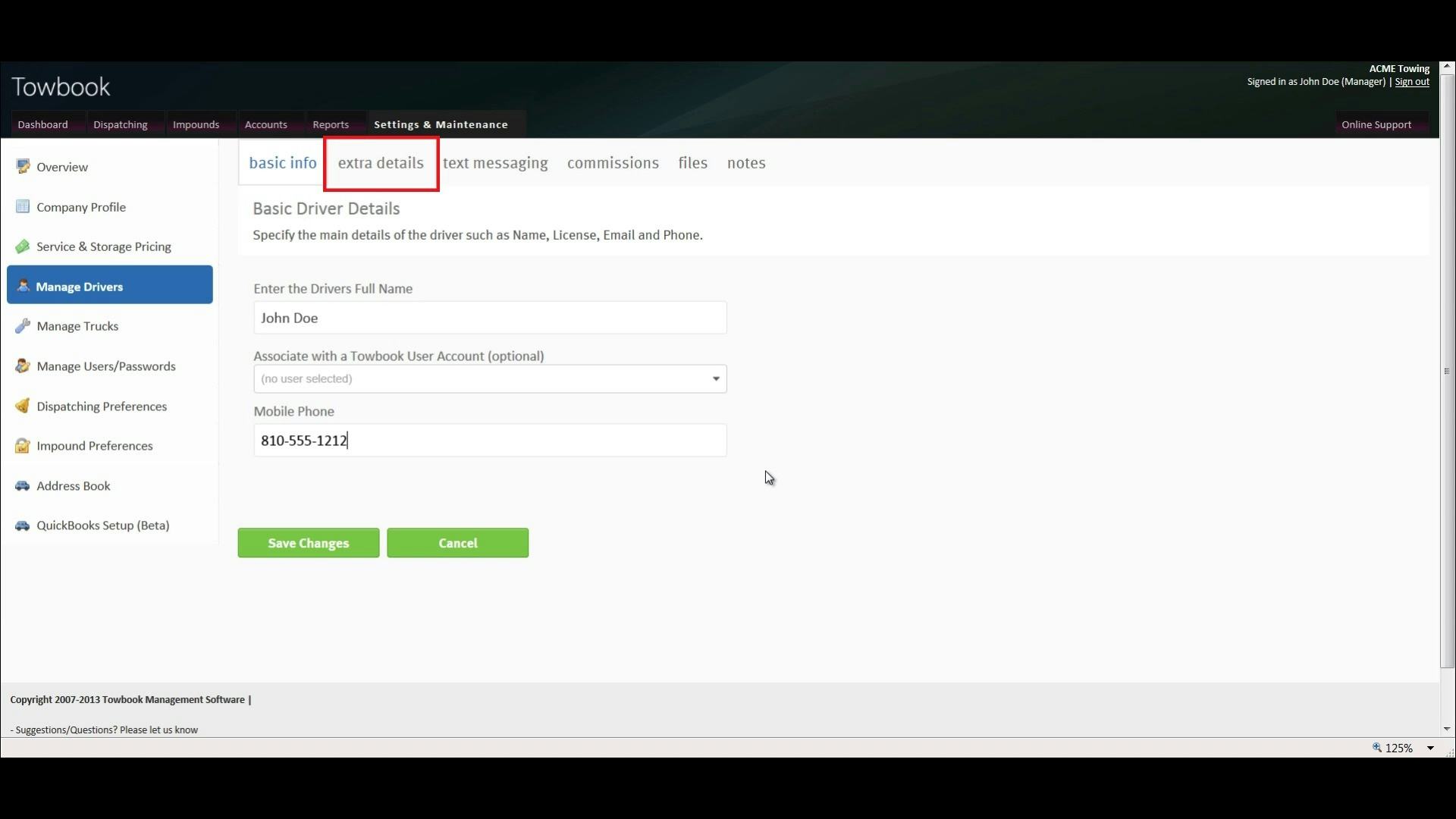Switch to the text messaging tab

click(495, 163)
